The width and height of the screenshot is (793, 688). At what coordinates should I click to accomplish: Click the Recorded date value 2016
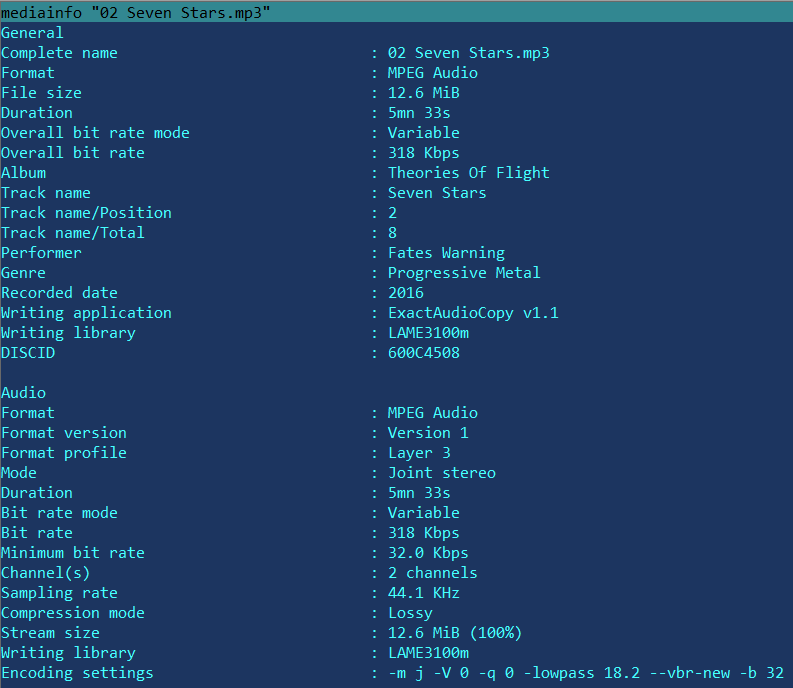coord(406,293)
